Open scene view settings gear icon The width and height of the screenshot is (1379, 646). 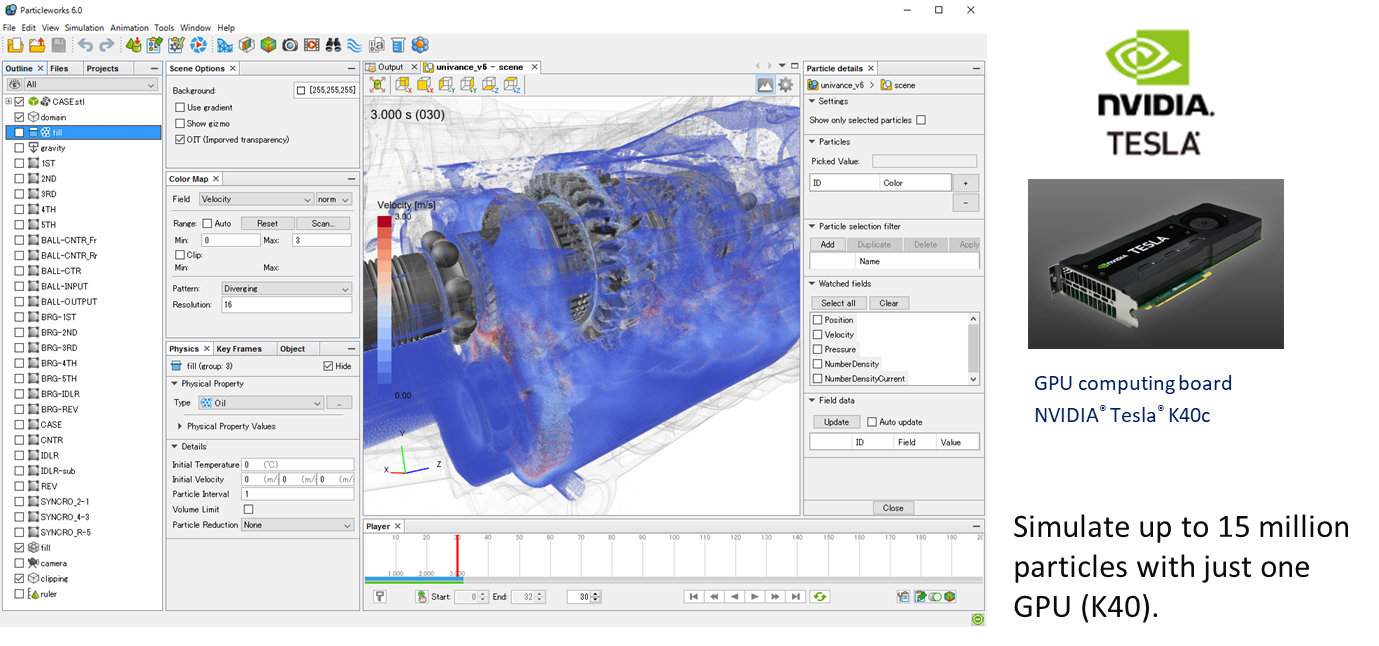click(786, 85)
